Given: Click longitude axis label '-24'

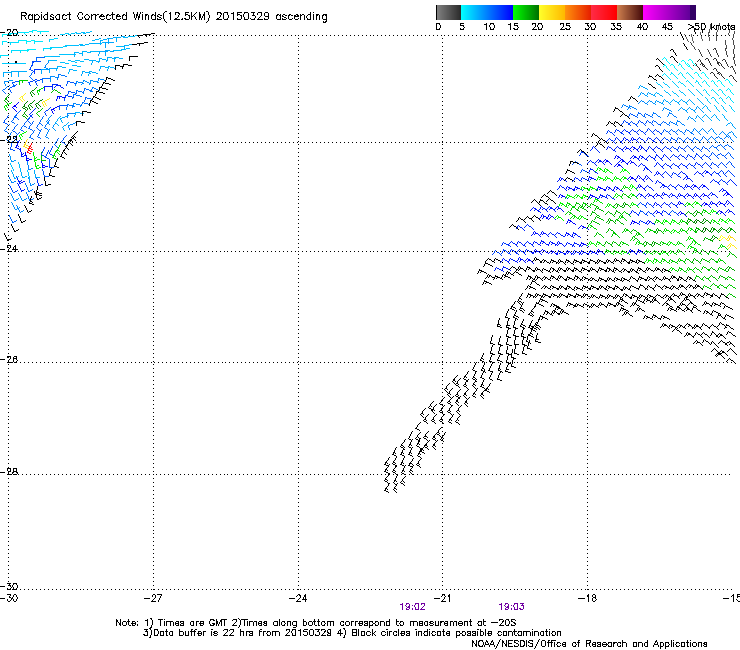Looking at the screenshot, I should [298, 598].
